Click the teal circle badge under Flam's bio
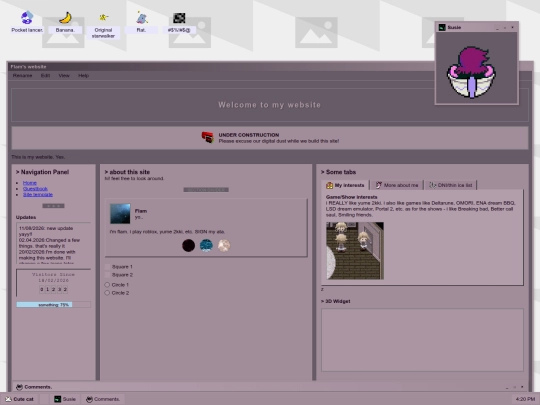Screen dimensions: 540x405 coord(206,246)
